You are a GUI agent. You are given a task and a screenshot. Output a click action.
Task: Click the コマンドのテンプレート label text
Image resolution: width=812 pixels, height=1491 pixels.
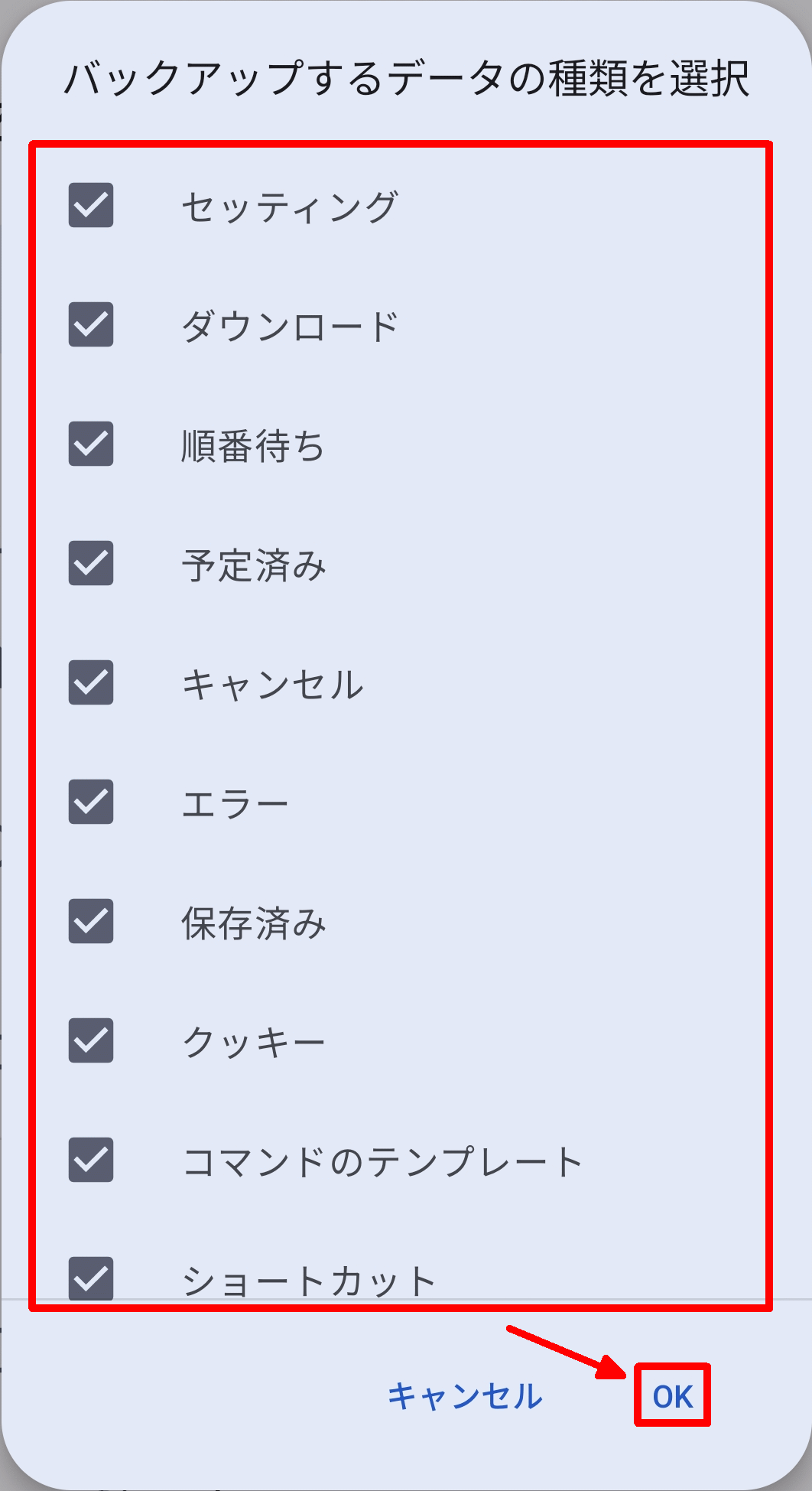pyautogui.click(x=383, y=1161)
